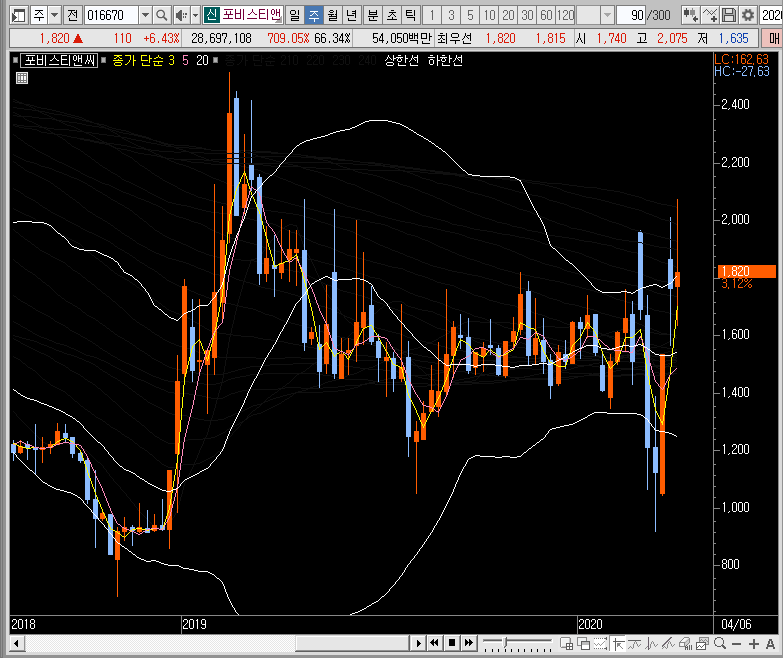Select the 1 period interval button
The image size is (783, 658).
point(432,15)
